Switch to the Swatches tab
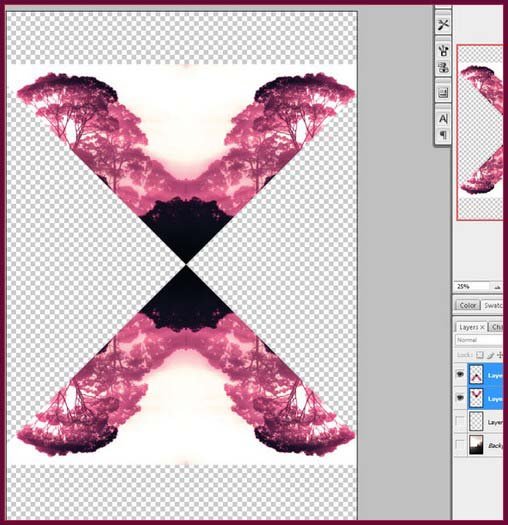This screenshot has height=525, width=508. click(493, 305)
